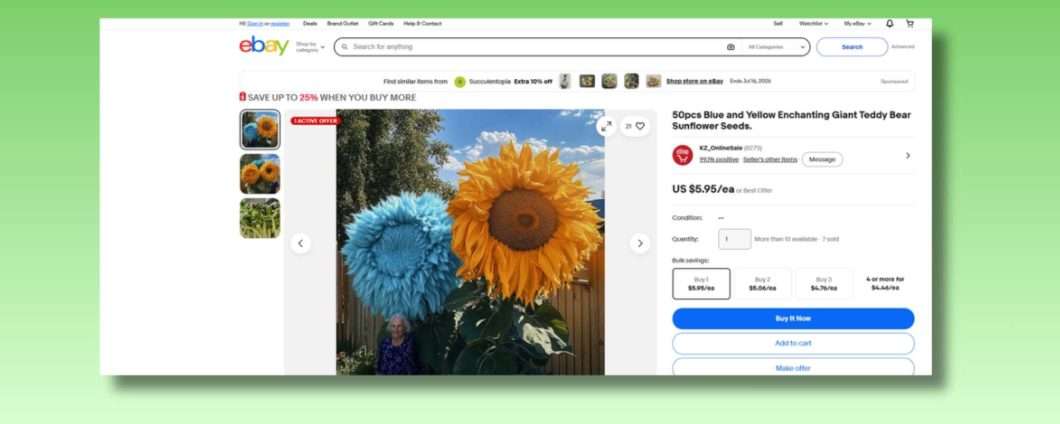Image resolution: width=1060 pixels, height=424 pixels.
Task: Select the third green plants thumbnail
Action: pos(260,218)
